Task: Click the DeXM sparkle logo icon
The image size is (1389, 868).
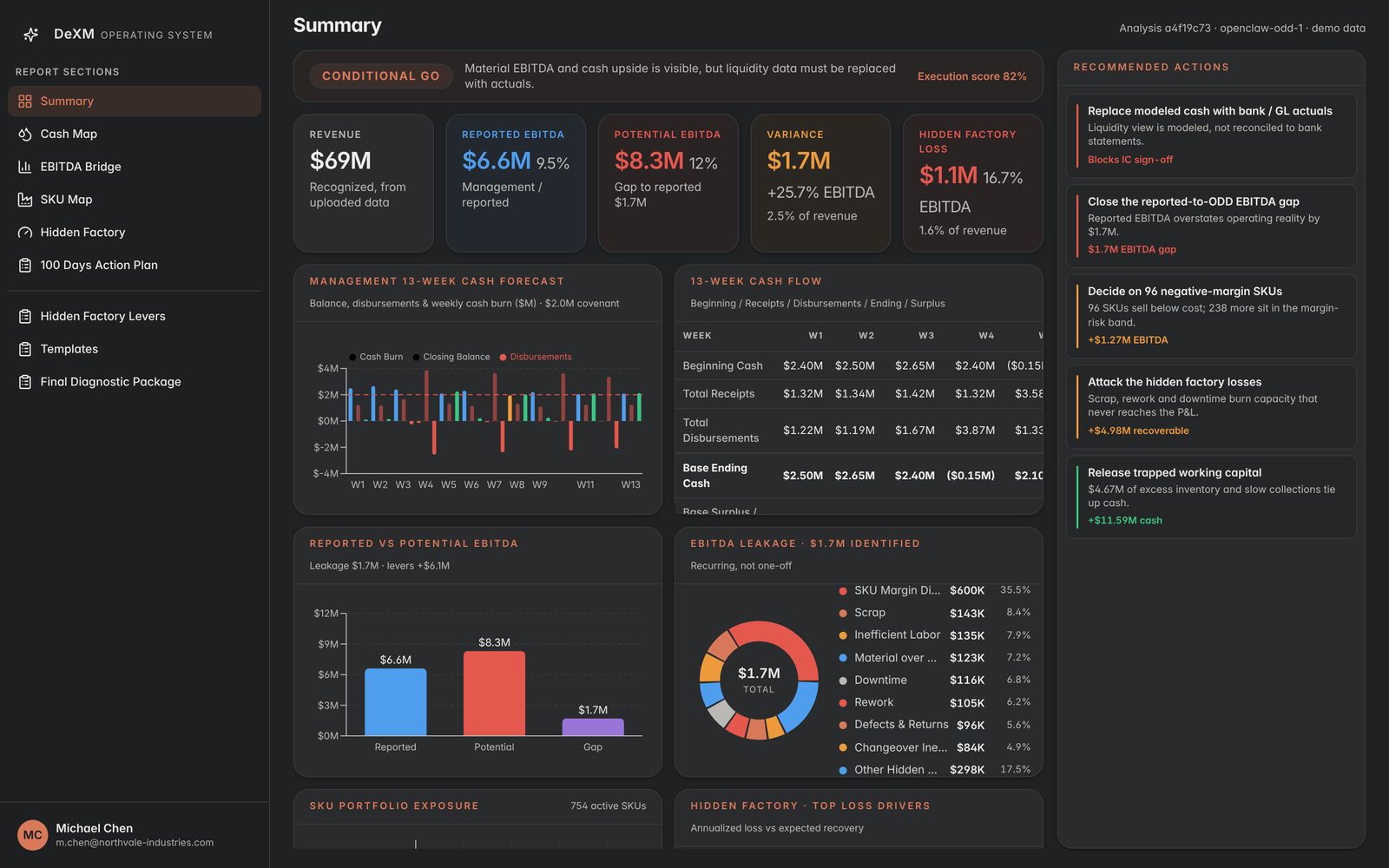Action: 31,35
